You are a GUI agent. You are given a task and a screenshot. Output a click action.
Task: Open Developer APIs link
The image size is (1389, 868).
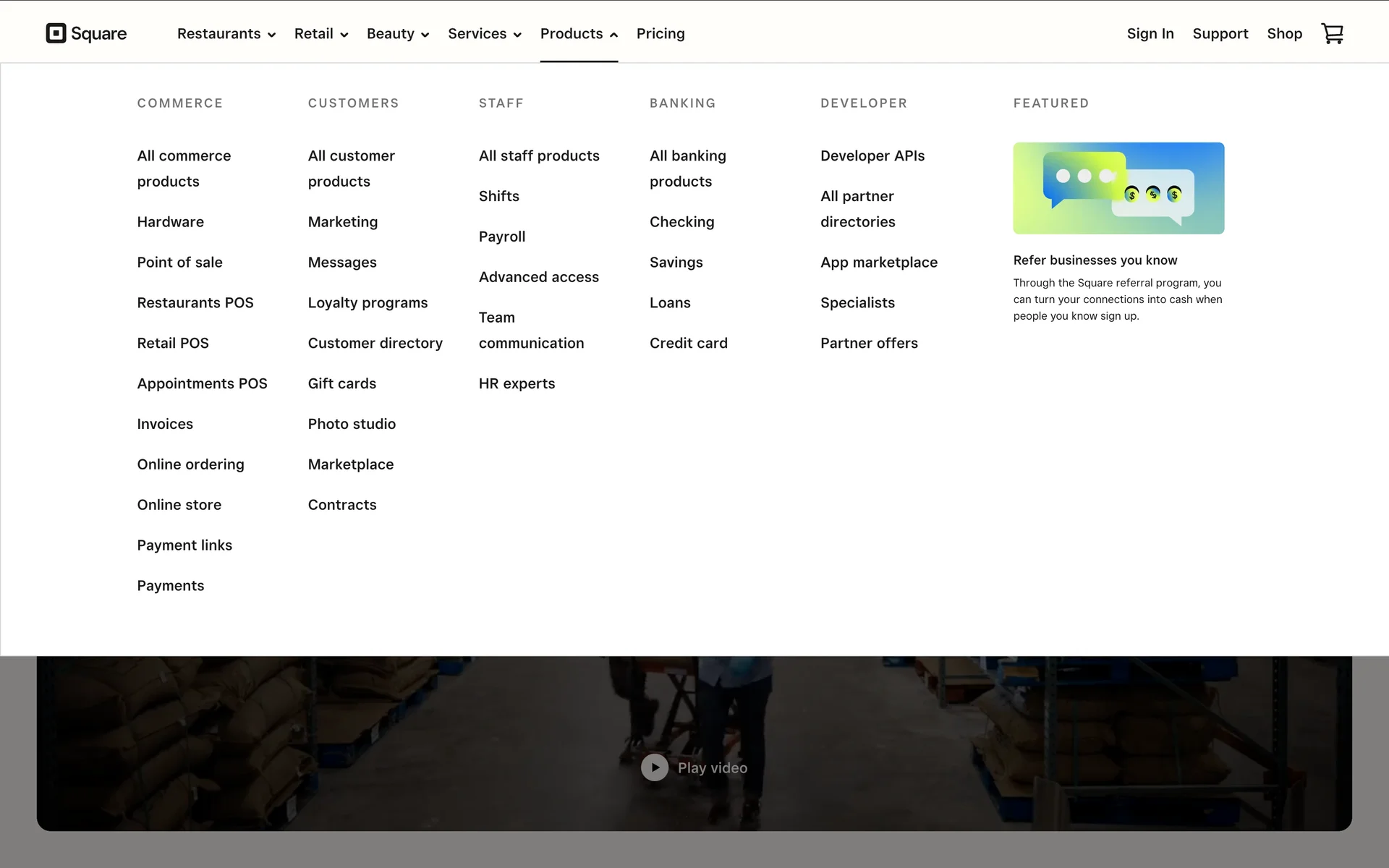872,156
